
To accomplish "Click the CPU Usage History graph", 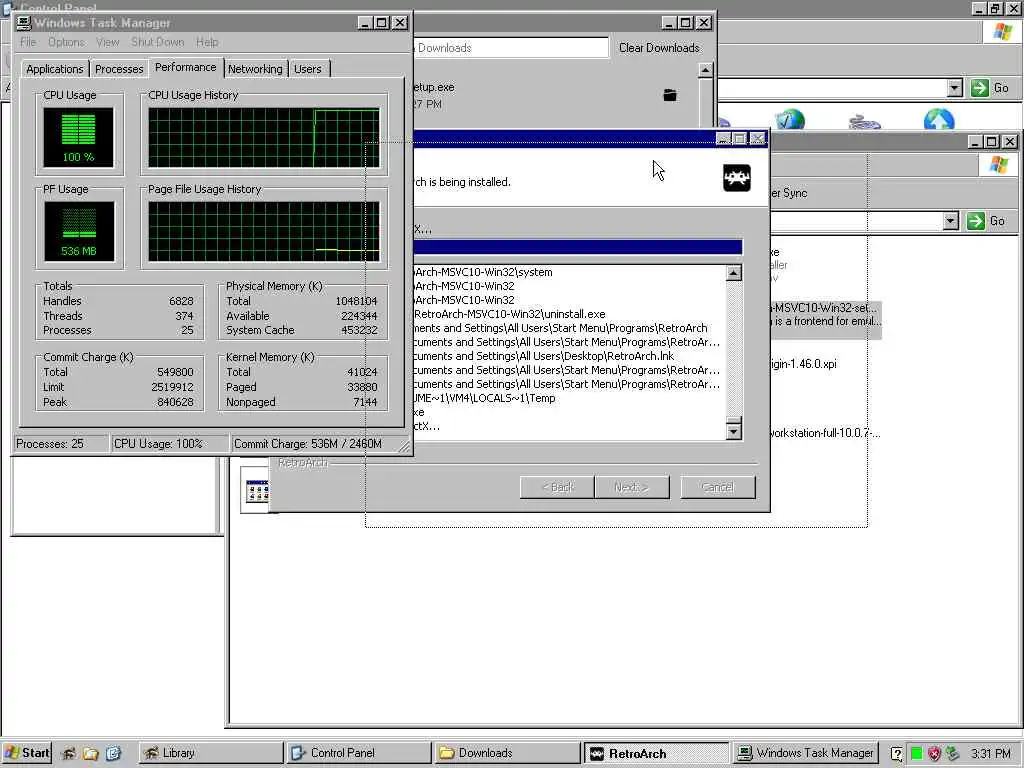I will point(264,138).
